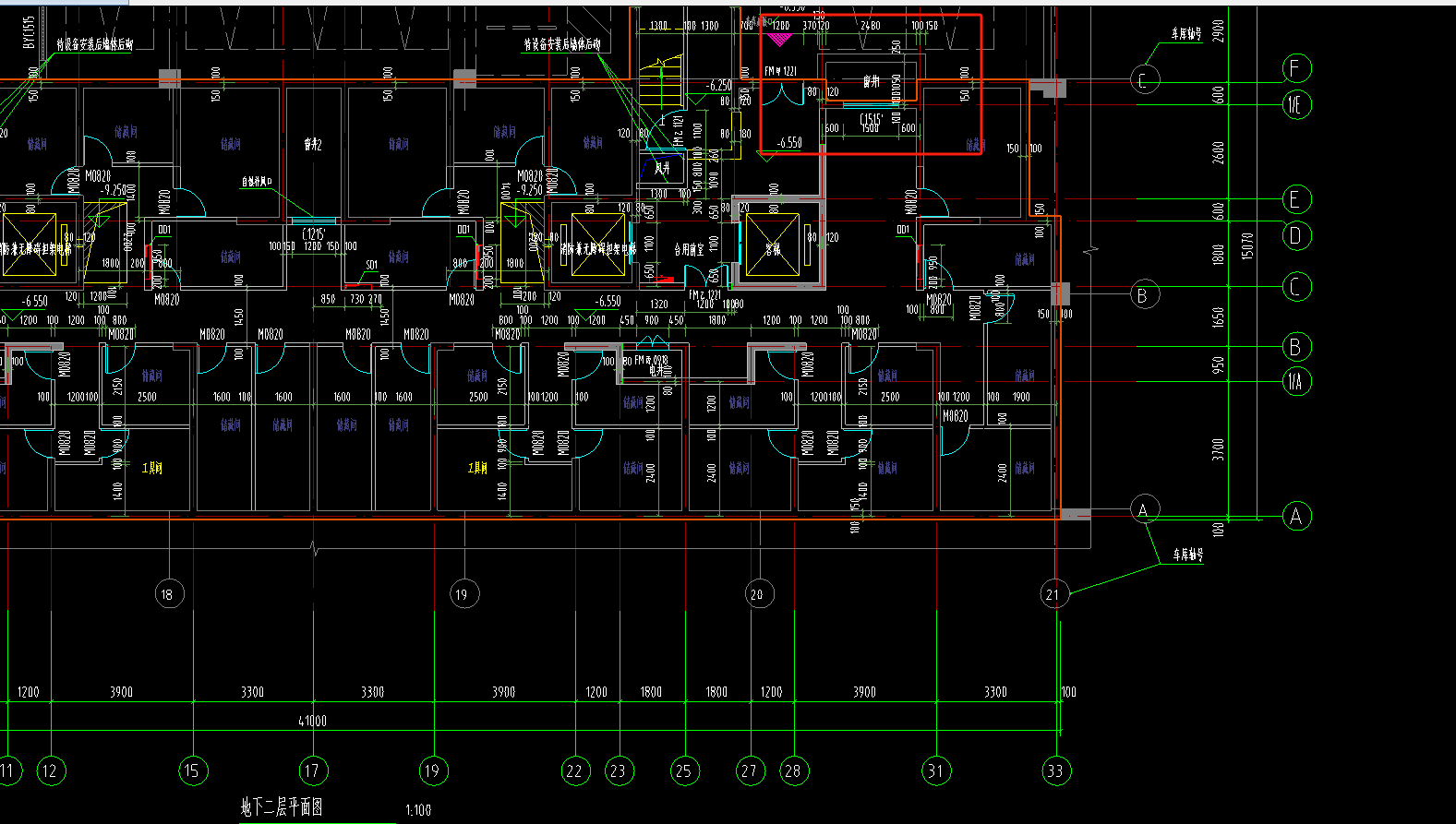
Task: Click green axis bubble 12
Action: point(50,770)
